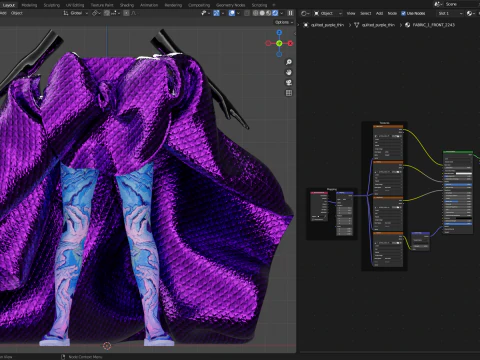Toggle X-ray mode in viewport

[247, 13]
